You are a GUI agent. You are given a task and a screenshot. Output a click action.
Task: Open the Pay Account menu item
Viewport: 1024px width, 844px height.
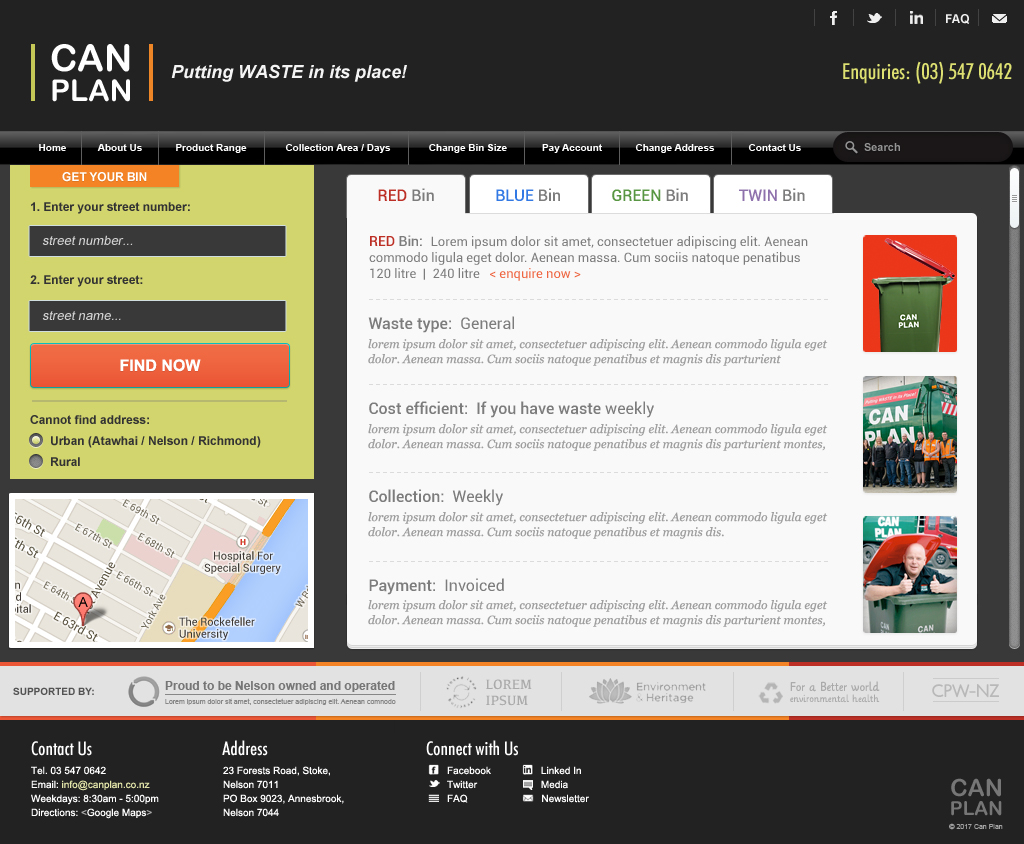point(571,148)
